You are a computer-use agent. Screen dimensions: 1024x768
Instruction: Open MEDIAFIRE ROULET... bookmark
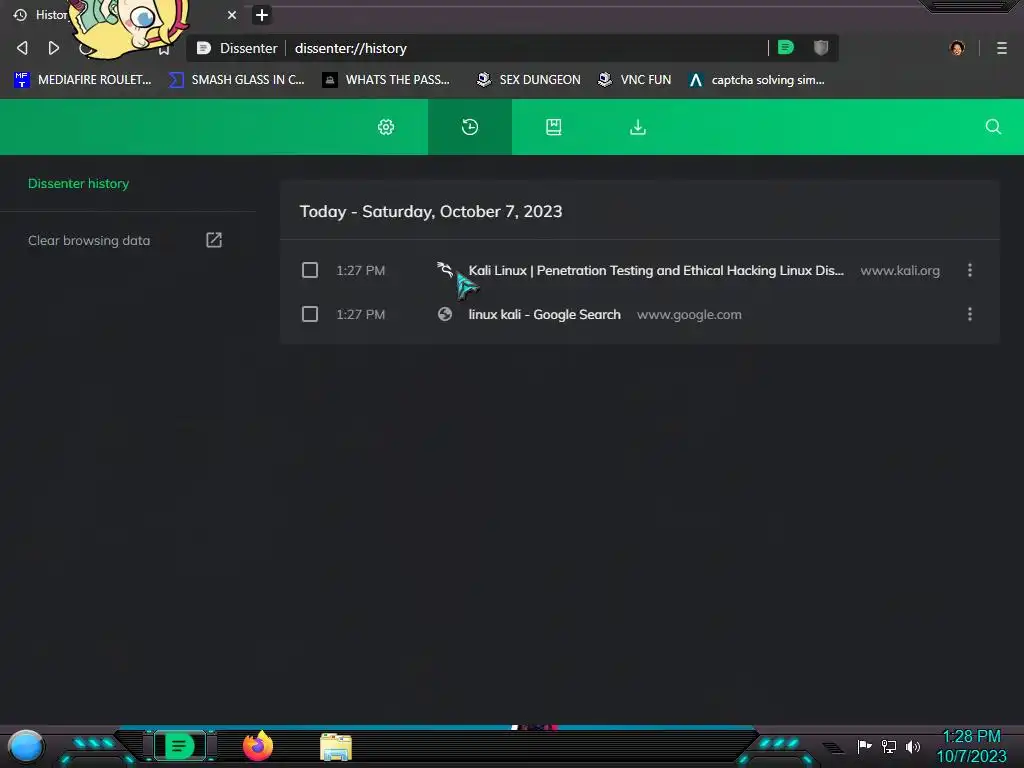tap(82, 80)
